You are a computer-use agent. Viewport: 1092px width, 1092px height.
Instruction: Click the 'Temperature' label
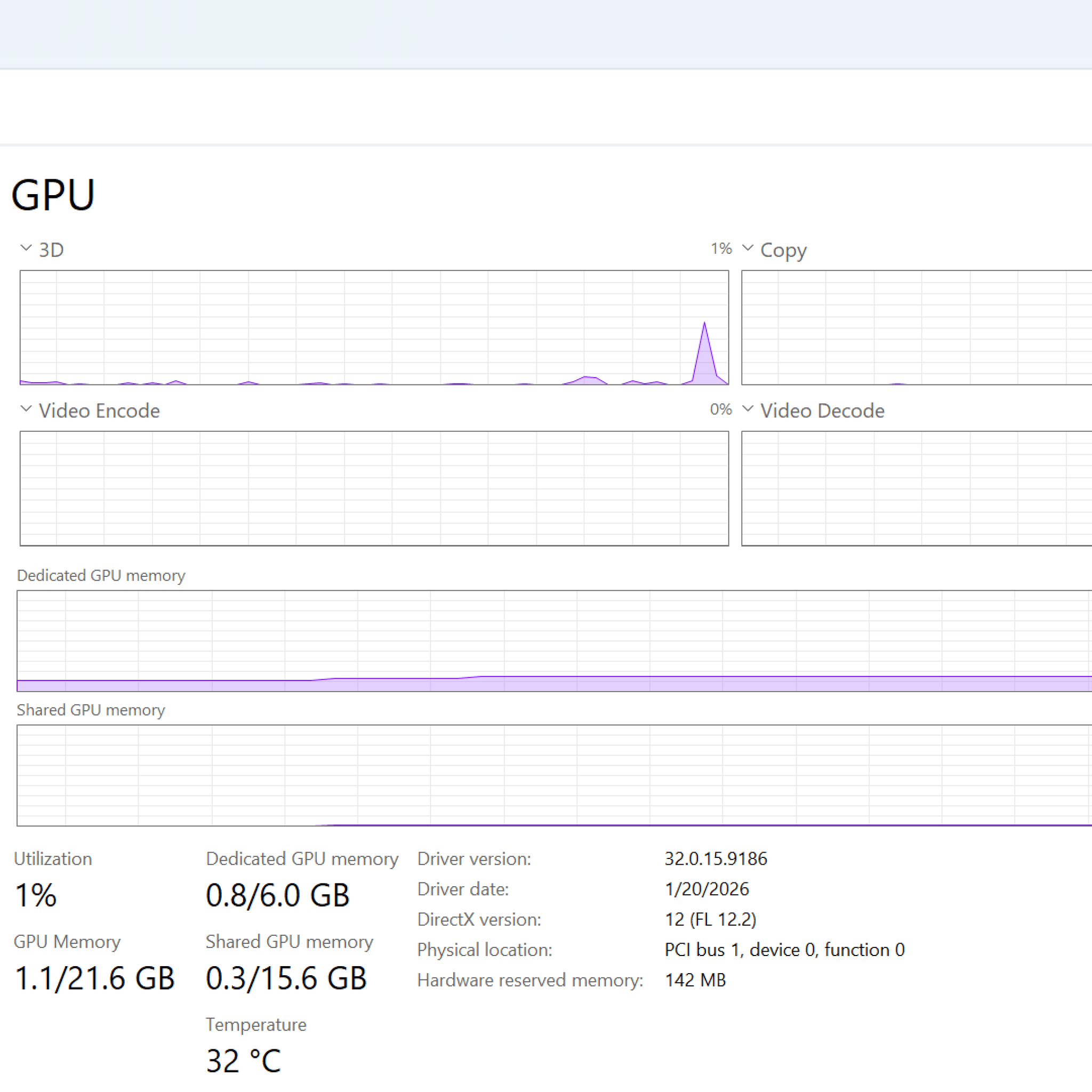(256, 1025)
